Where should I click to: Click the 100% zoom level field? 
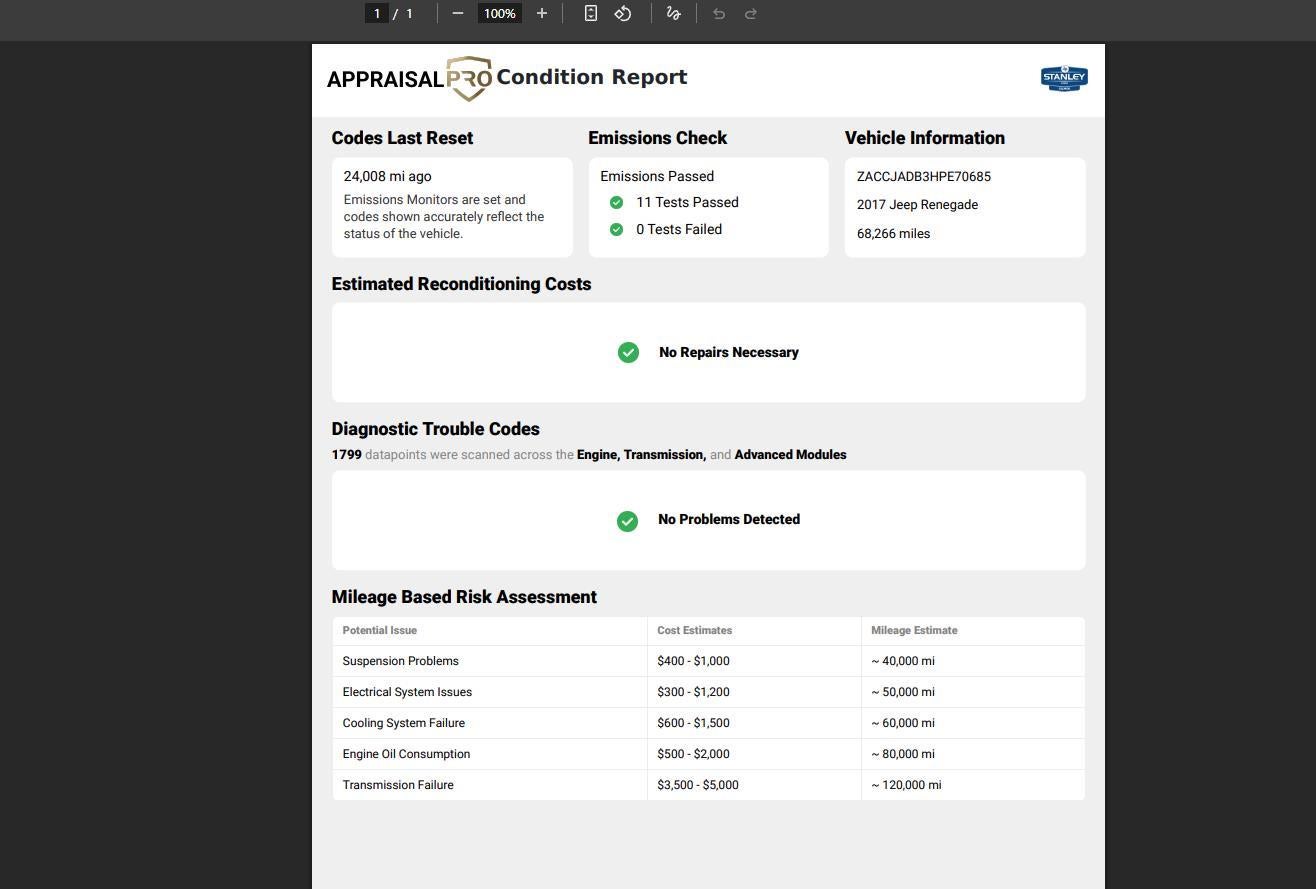coord(499,13)
